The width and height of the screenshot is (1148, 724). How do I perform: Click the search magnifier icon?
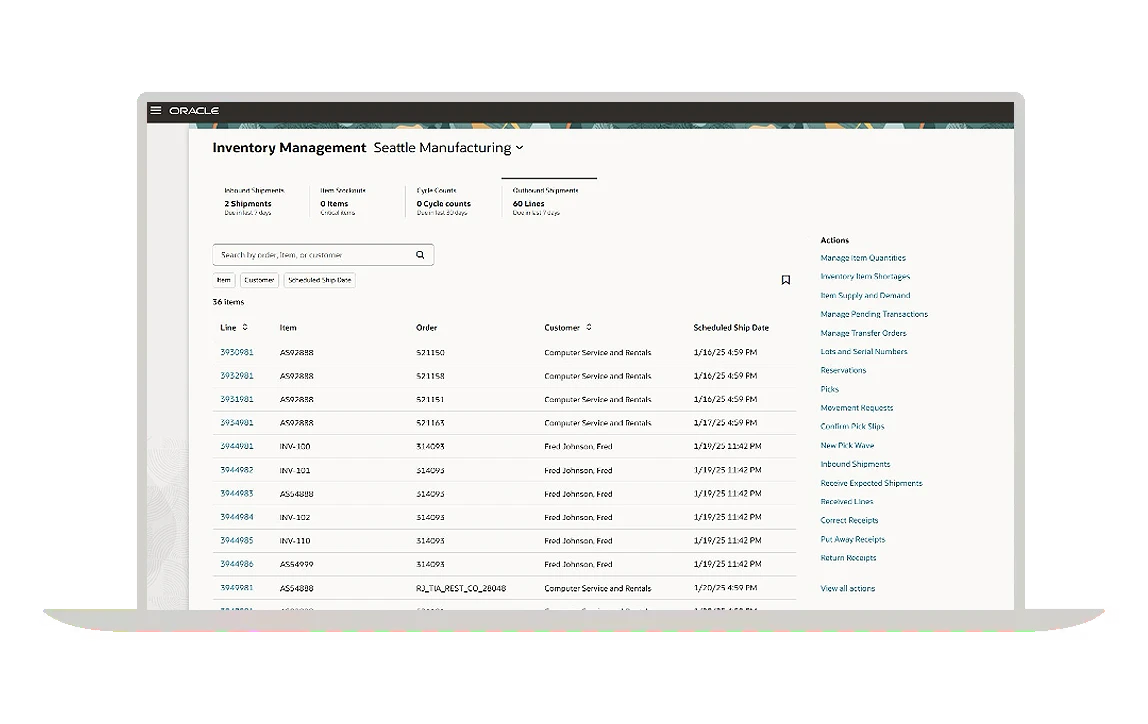click(x=420, y=255)
